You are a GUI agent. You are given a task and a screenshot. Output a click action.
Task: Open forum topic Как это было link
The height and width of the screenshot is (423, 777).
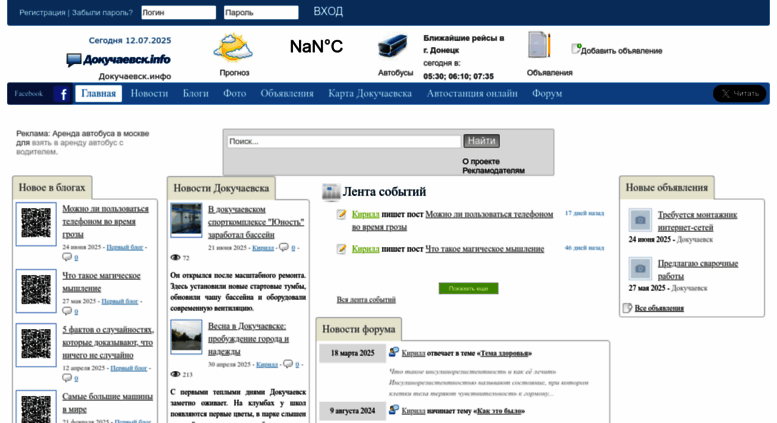499,411
